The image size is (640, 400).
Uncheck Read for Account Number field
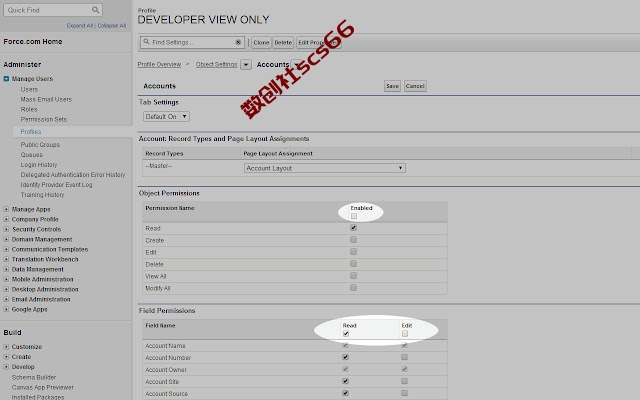(345, 357)
